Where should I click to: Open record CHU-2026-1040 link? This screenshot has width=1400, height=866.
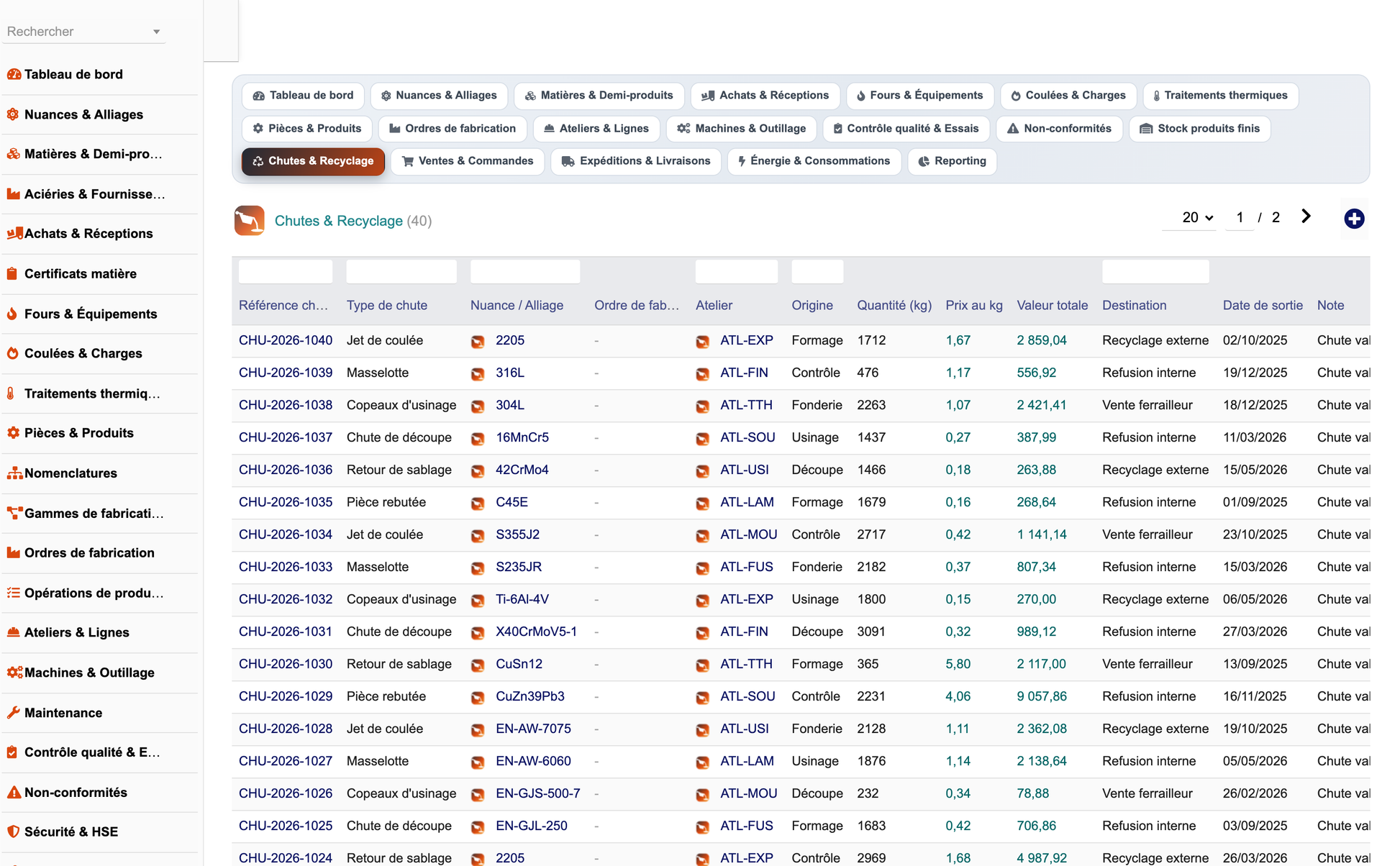click(286, 340)
